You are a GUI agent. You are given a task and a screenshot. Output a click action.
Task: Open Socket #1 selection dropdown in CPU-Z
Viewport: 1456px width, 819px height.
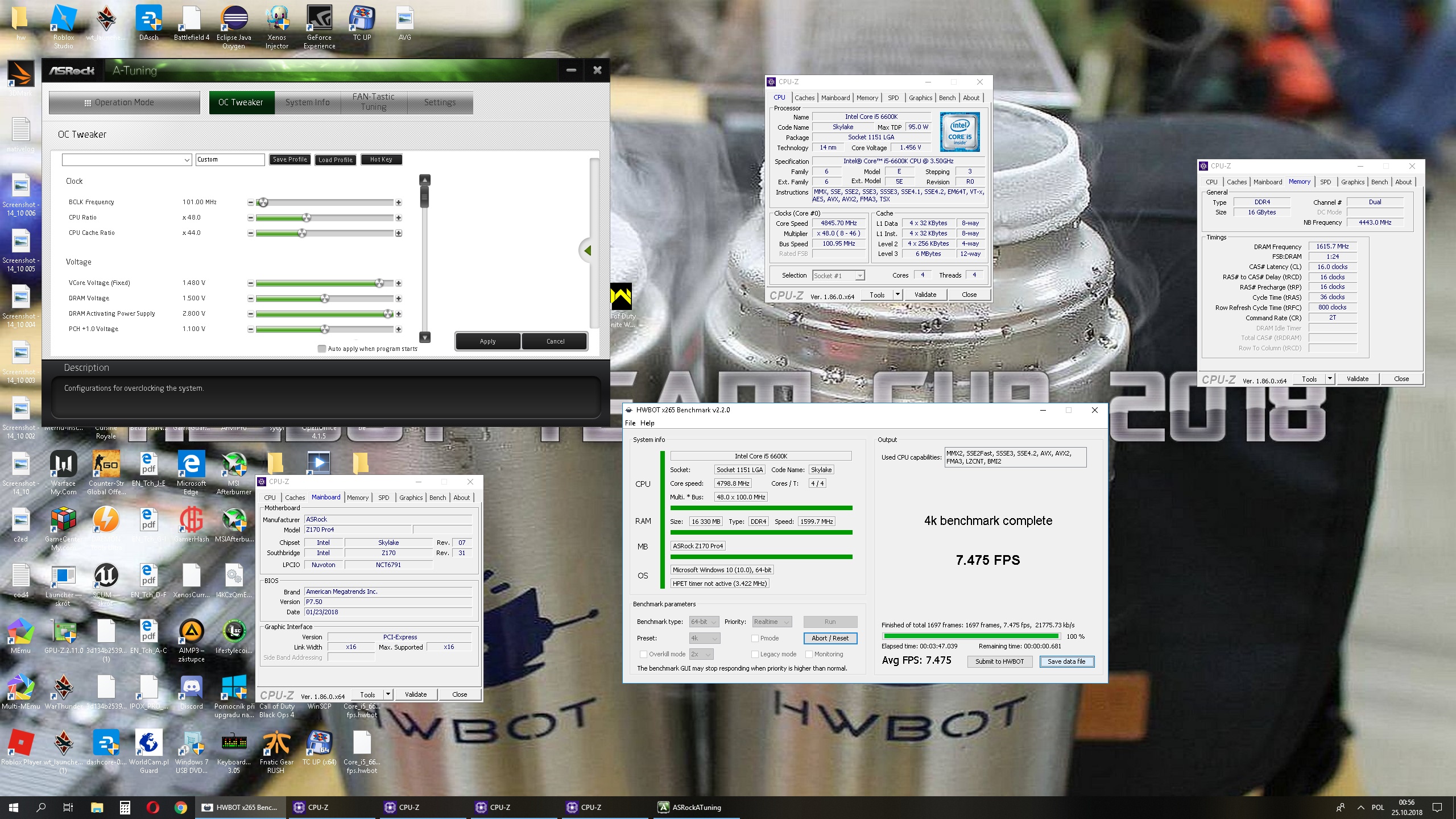pos(838,275)
